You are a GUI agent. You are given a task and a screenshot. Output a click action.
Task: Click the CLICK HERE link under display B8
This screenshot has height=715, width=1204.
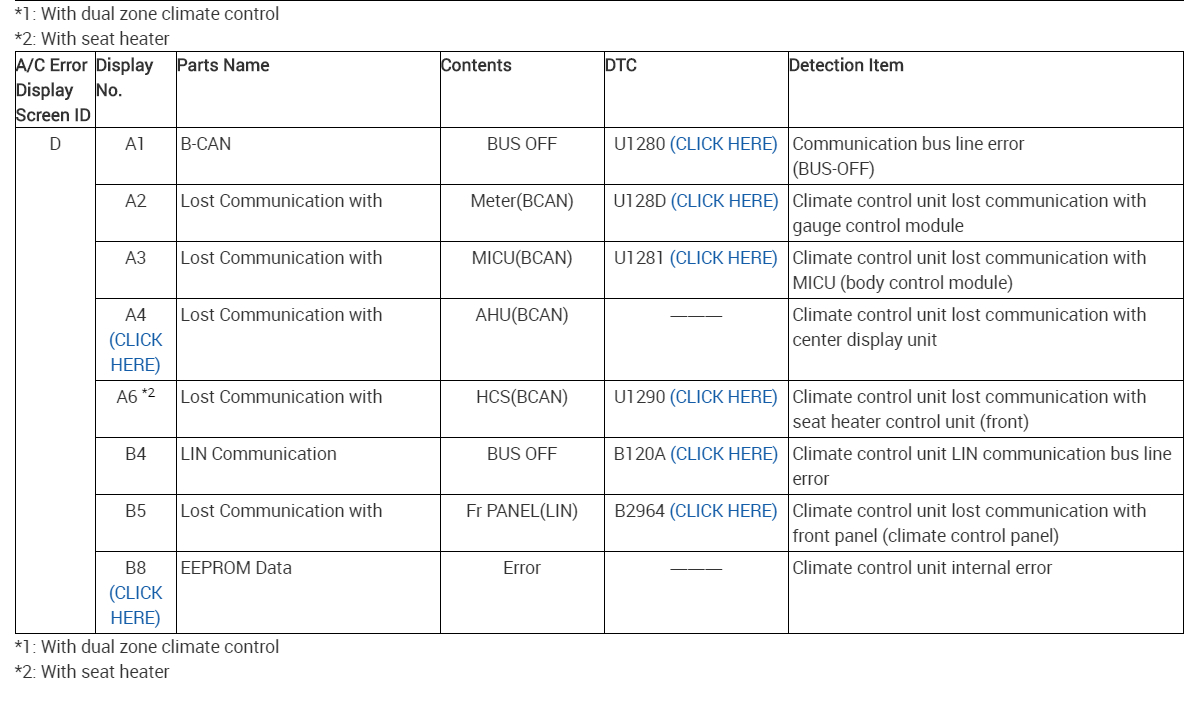(136, 605)
